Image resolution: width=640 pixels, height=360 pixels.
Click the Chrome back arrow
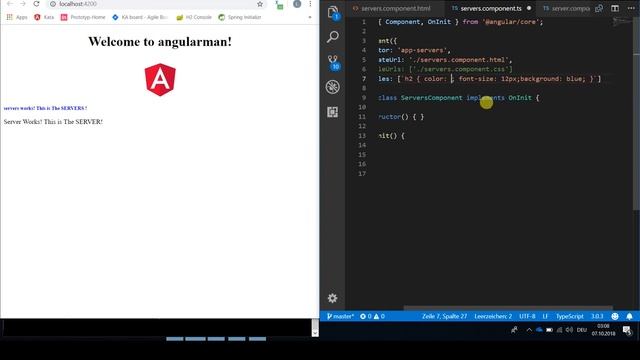pos(10,4)
